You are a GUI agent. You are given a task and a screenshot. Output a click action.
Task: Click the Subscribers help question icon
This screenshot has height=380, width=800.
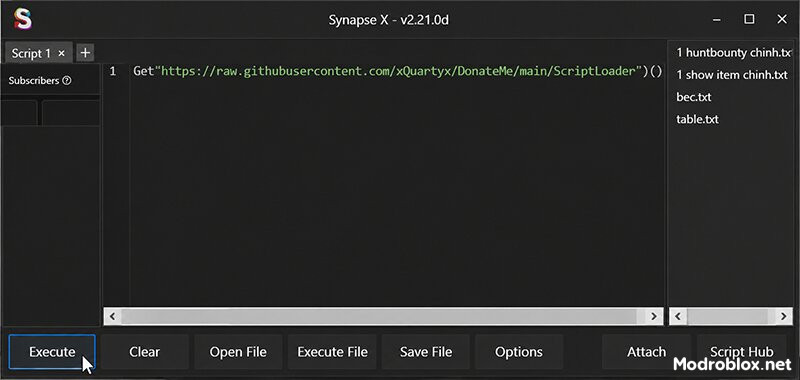tap(66, 81)
